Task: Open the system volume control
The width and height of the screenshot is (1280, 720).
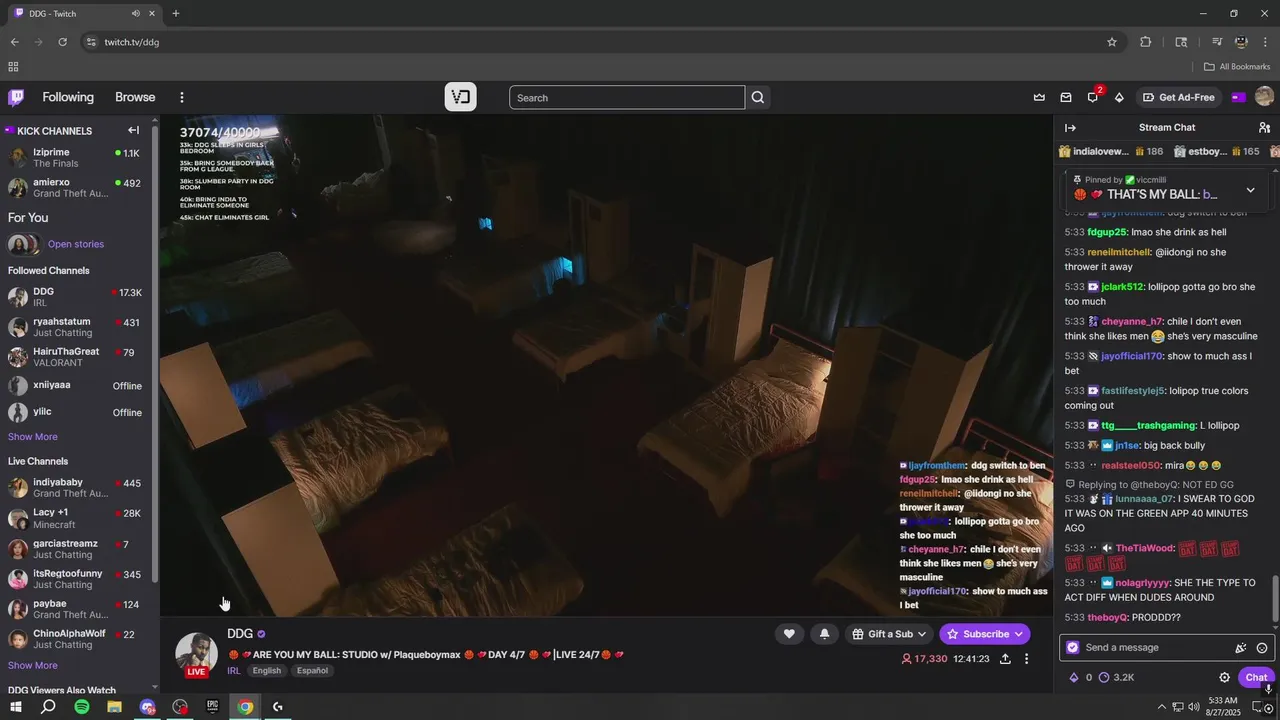Action: tap(1194, 707)
